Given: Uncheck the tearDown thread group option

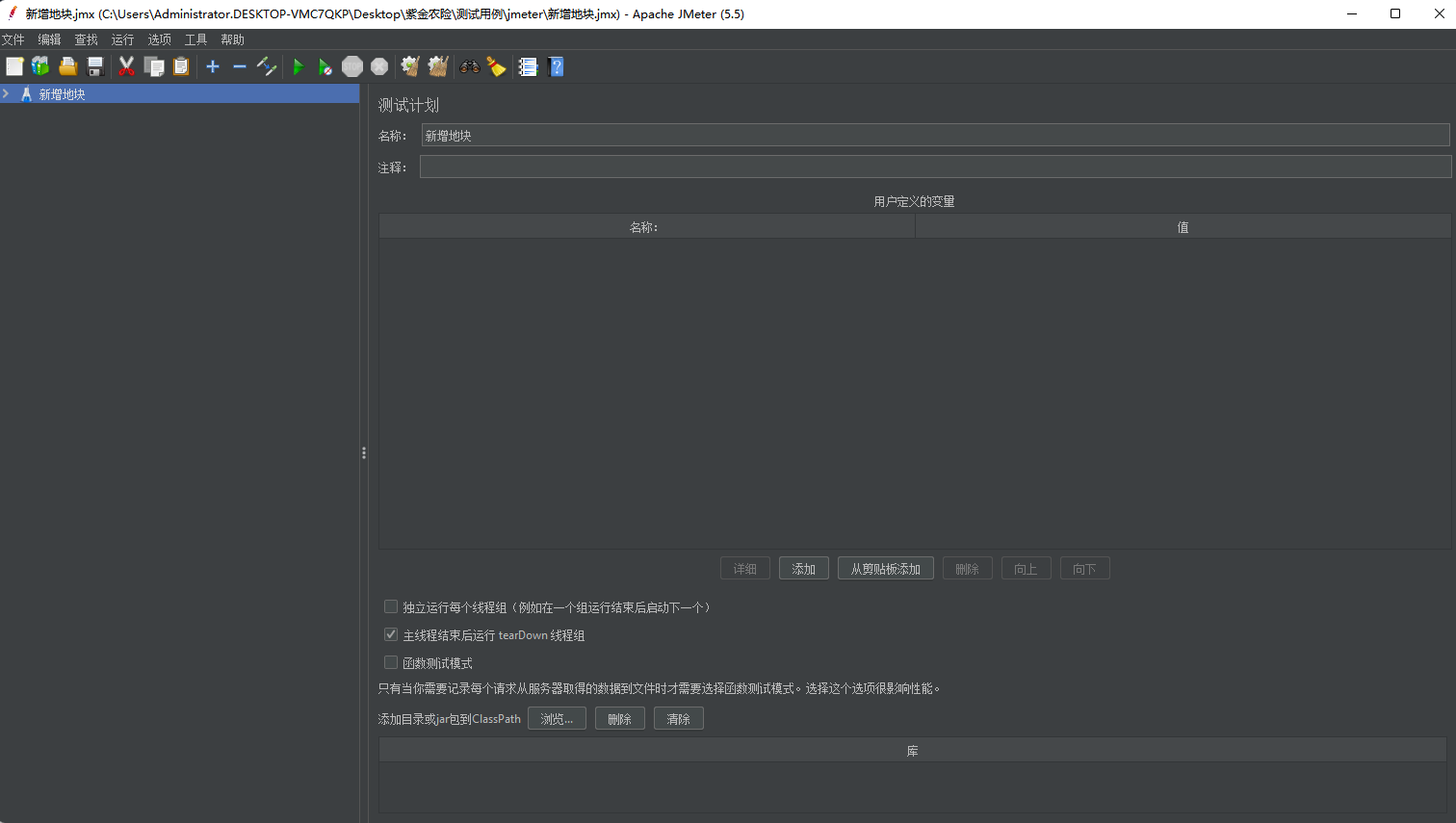Looking at the screenshot, I should (x=391, y=634).
